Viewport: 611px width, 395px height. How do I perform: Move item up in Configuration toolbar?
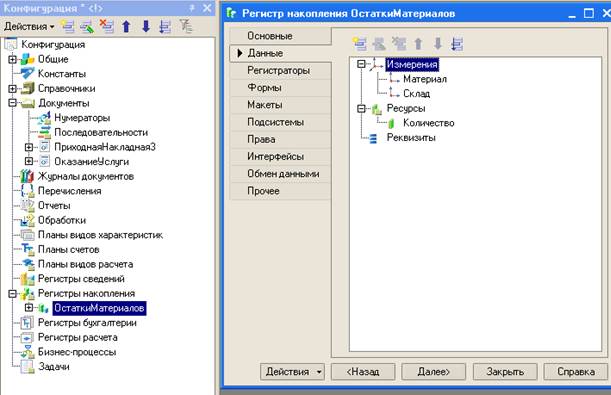tap(126, 26)
